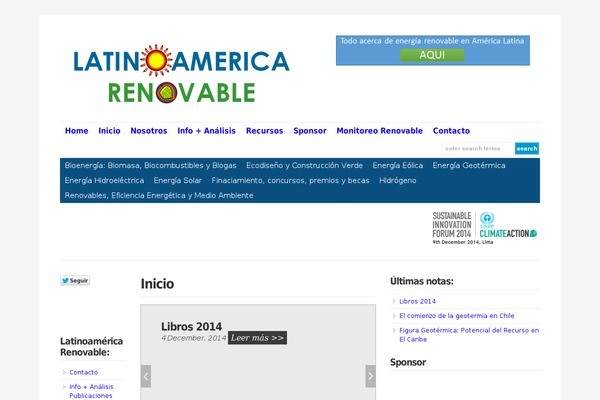Open the Info + Análisis menu
This screenshot has height=400, width=600.
point(207,131)
